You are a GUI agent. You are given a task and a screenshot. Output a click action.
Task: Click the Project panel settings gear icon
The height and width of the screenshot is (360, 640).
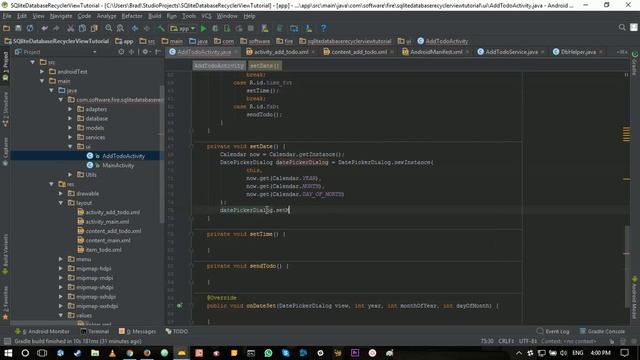pyautogui.click(x=145, y=52)
